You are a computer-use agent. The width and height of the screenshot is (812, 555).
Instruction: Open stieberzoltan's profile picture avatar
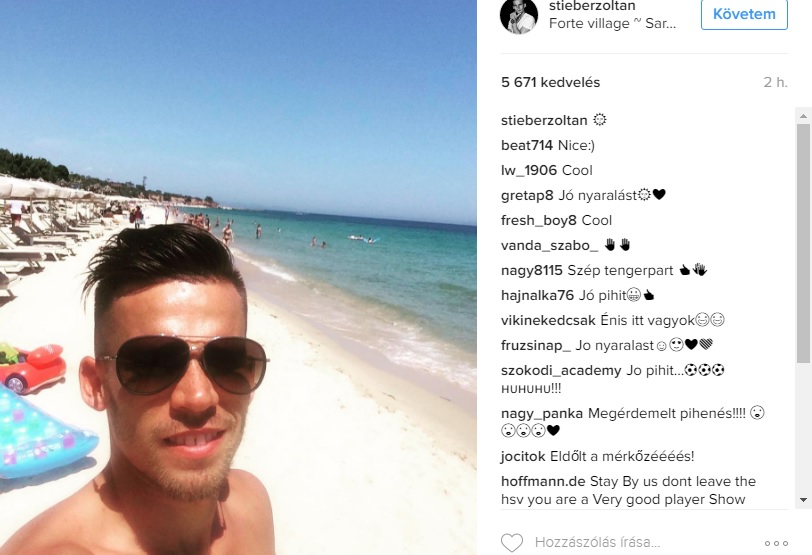519,16
